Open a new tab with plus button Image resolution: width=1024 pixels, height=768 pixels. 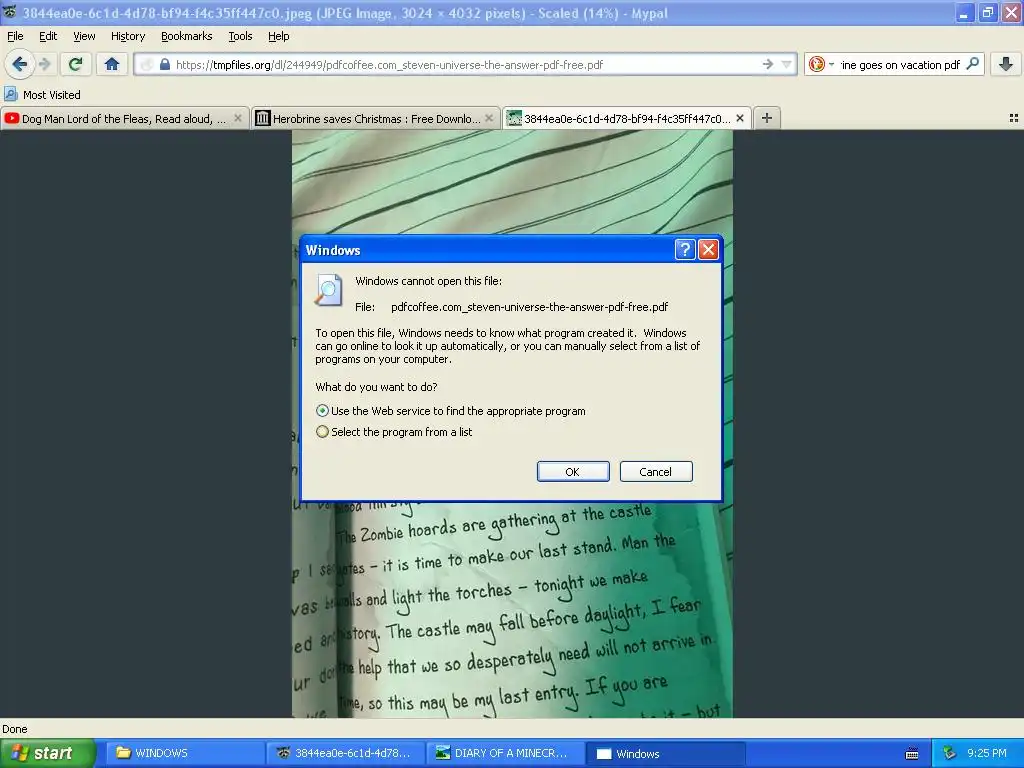(x=767, y=118)
